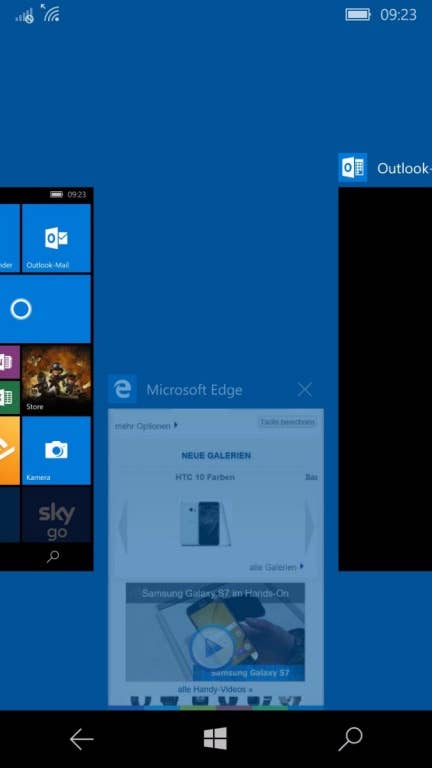Click 'alle Handy-Videos' link

point(215,689)
